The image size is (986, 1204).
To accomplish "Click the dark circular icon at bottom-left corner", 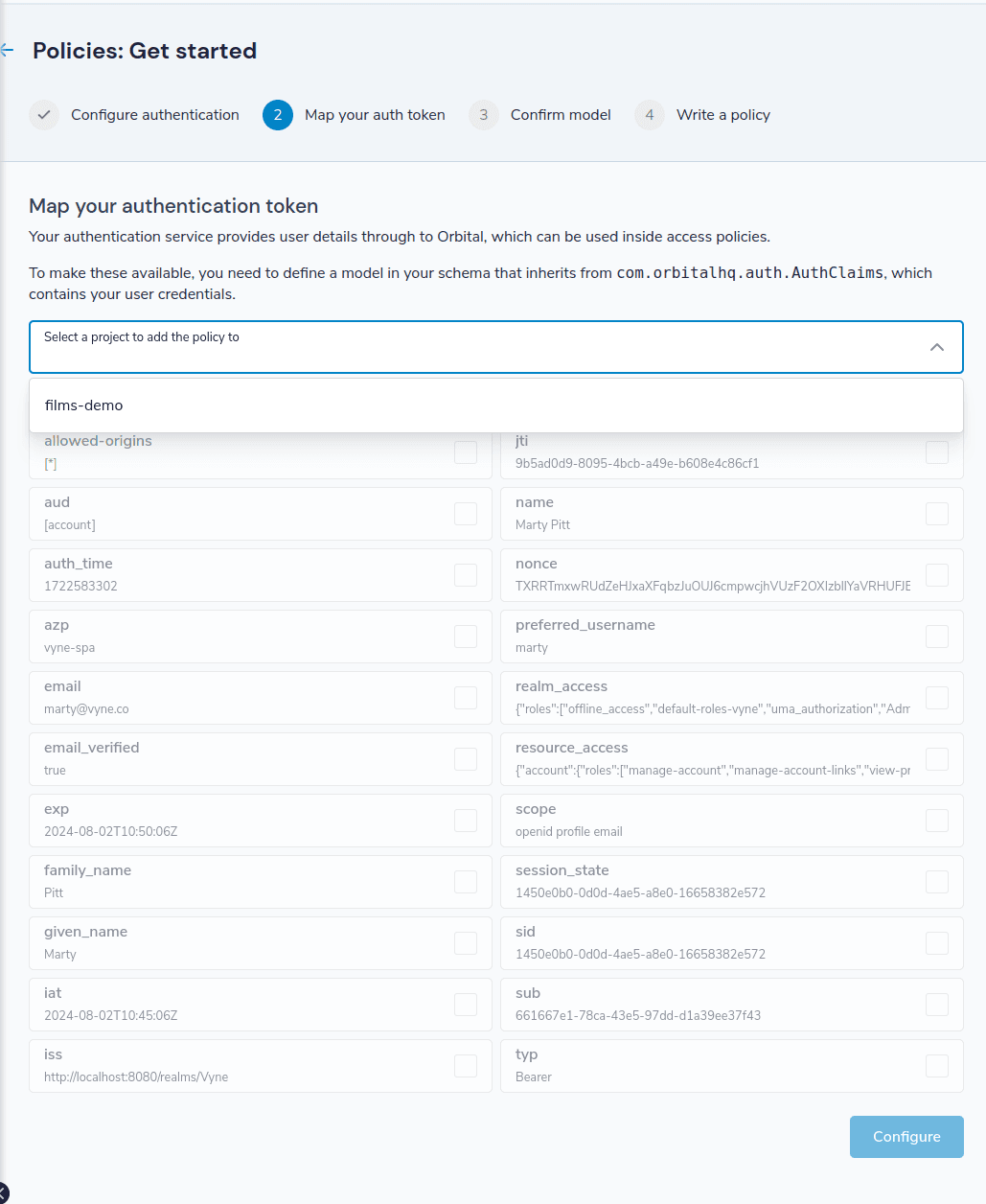I will click(2, 1194).
